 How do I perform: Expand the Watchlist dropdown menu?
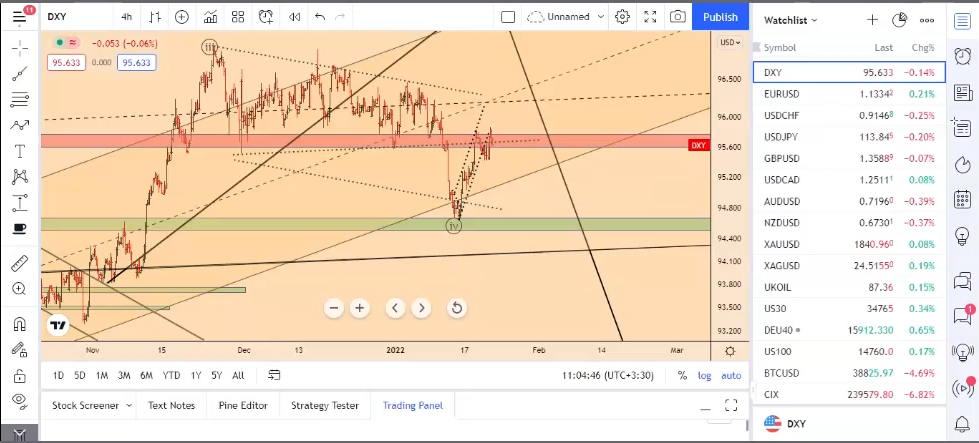pyautogui.click(x=791, y=20)
